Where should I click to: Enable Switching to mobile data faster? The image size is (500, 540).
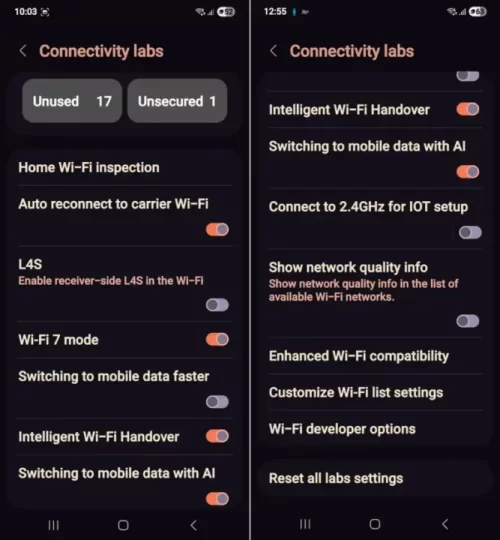point(217,402)
